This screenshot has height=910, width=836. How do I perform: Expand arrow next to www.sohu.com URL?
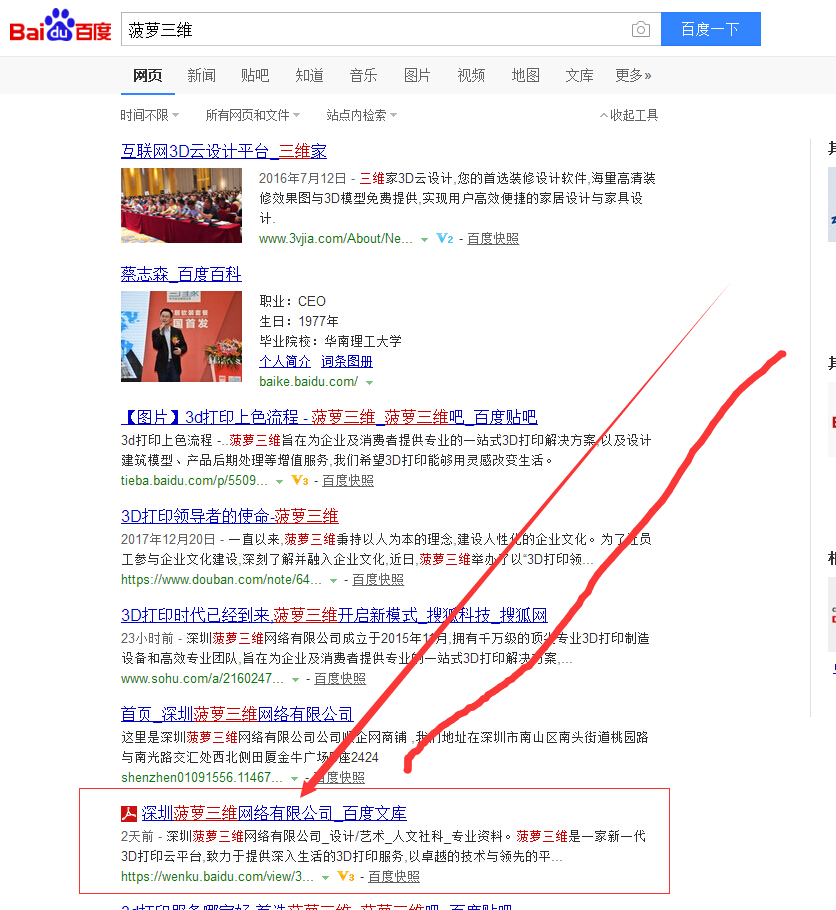(296, 680)
